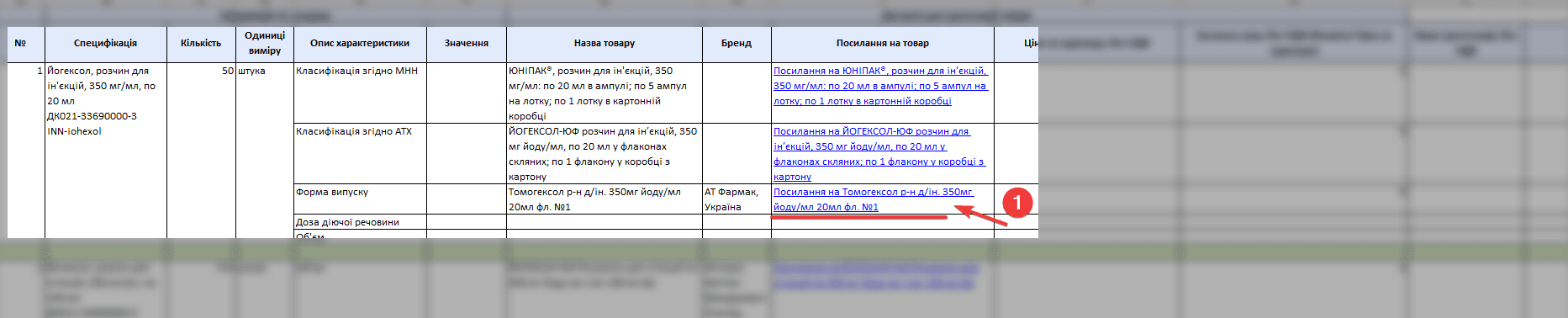Select the Значення column header

pyautogui.click(x=467, y=44)
